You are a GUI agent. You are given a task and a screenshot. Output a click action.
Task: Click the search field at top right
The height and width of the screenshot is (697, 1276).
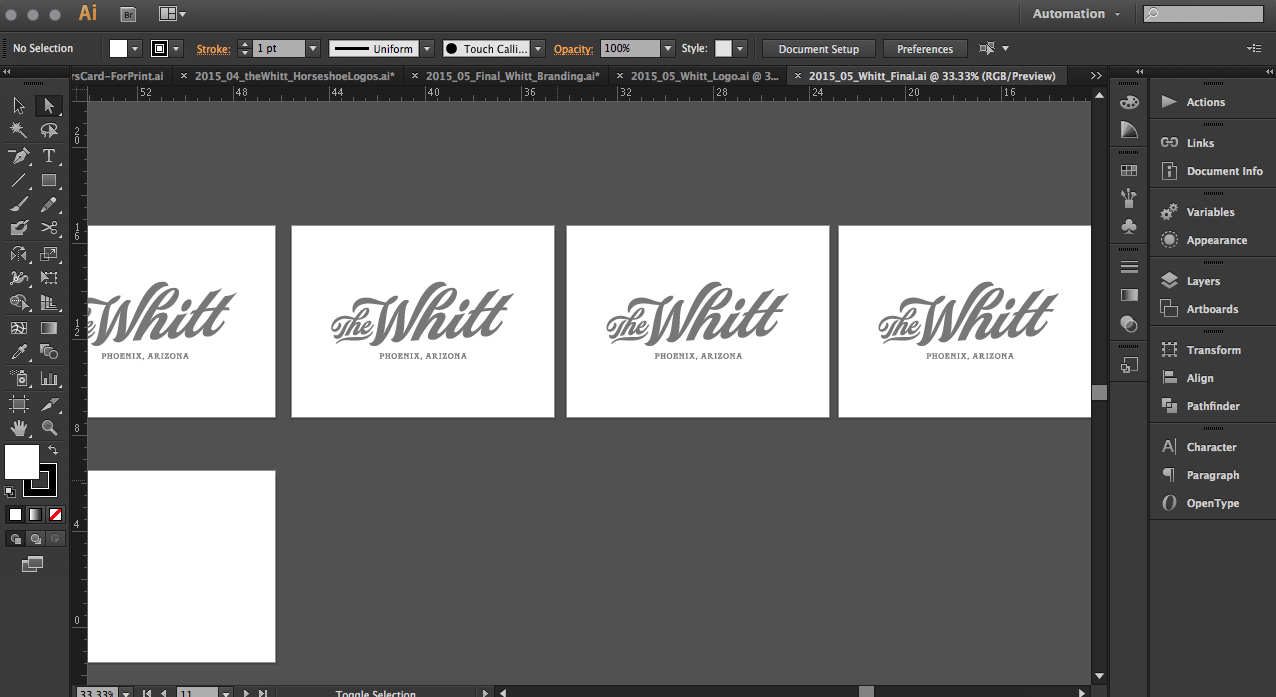click(1204, 14)
